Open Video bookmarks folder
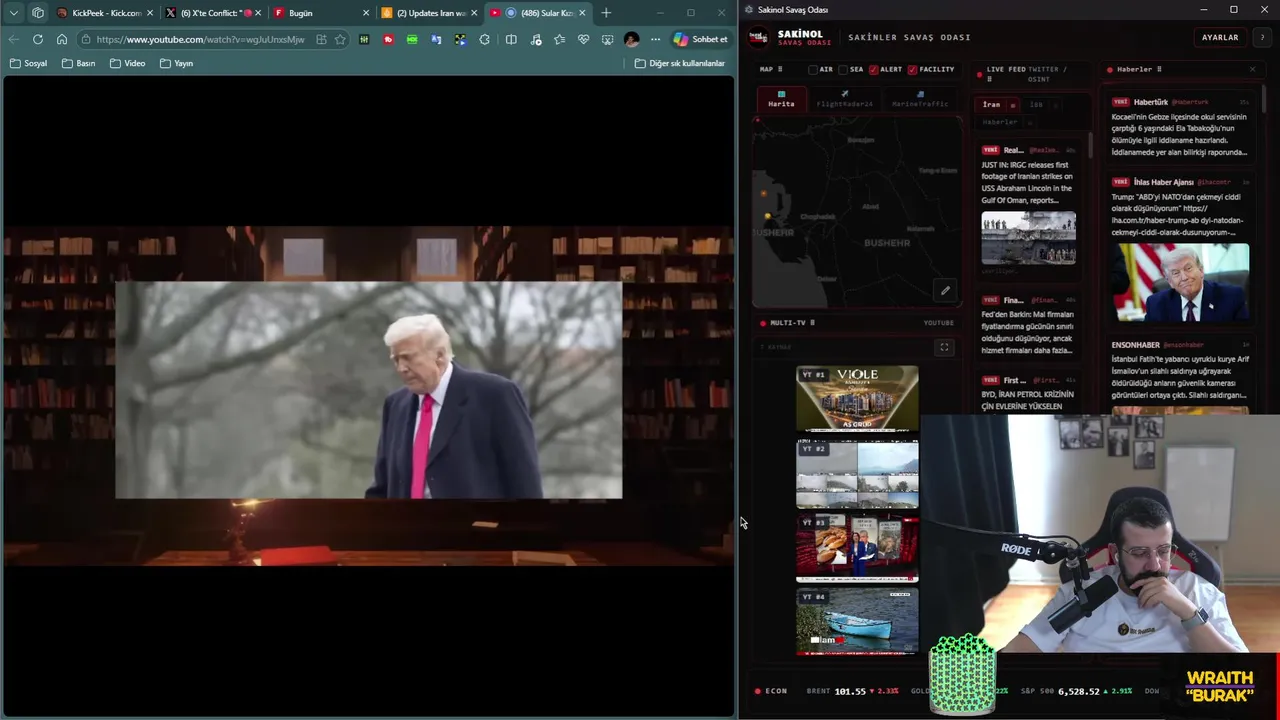Viewport: 1280px width, 720px height. 127,63
